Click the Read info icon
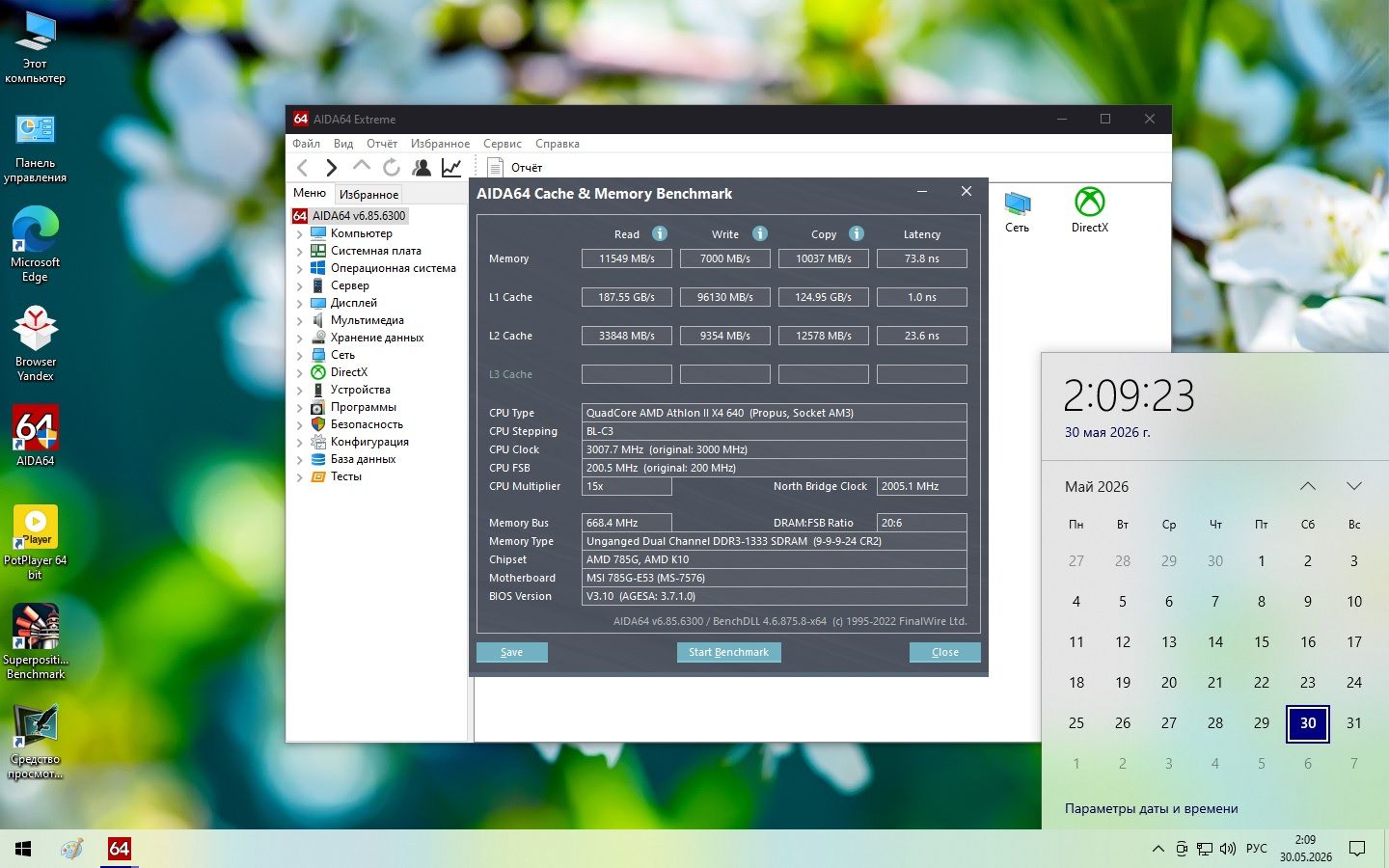This screenshot has width=1389, height=868. pyautogui.click(x=660, y=233)
